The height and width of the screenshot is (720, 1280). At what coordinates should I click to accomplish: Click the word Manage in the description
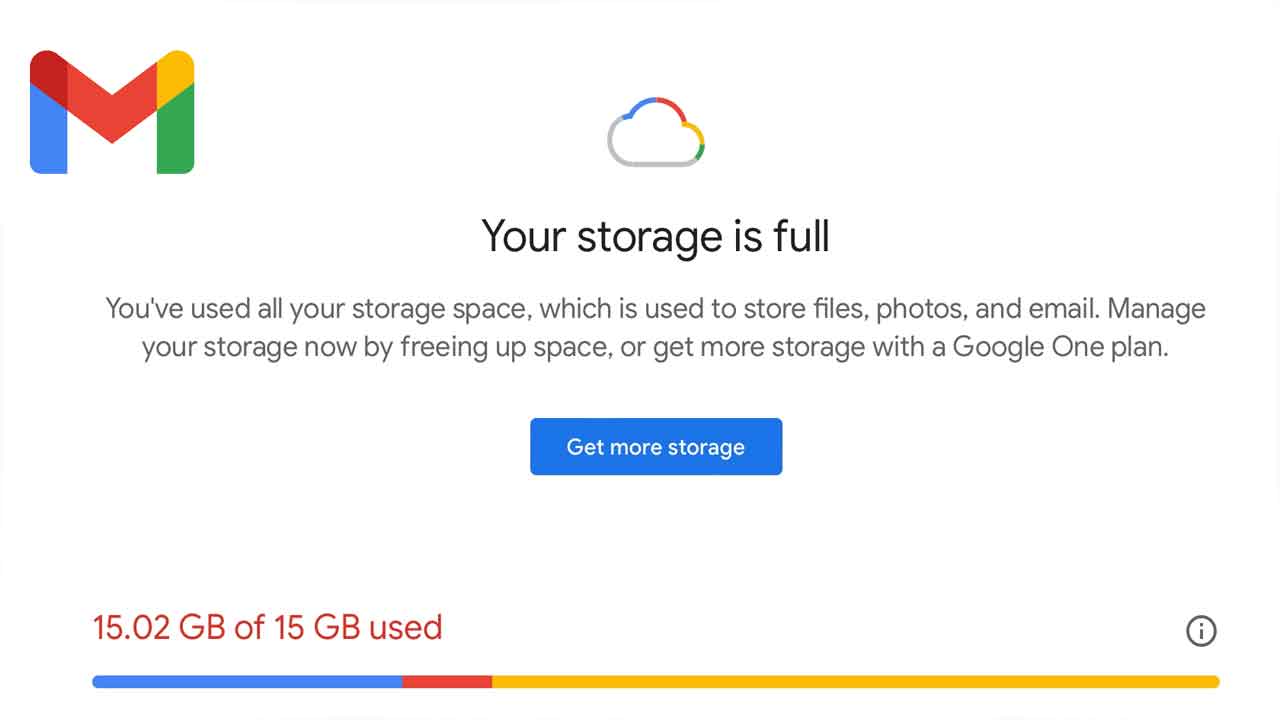(1158, 308)
